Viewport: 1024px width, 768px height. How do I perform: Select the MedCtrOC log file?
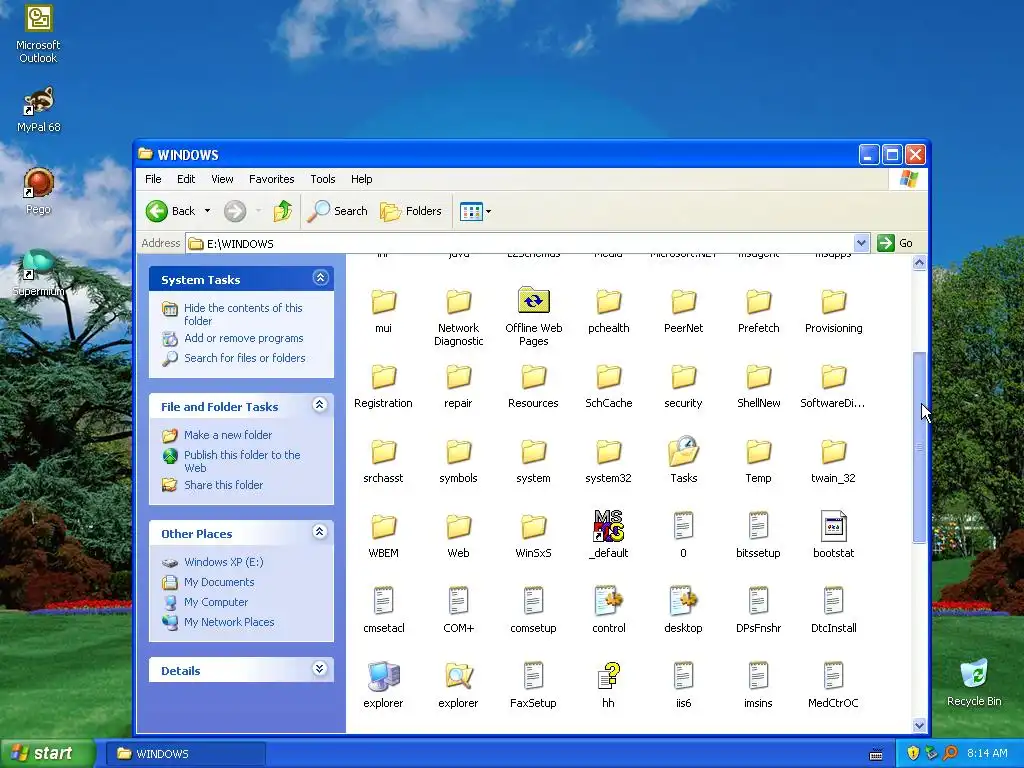[x=833, y=677]
